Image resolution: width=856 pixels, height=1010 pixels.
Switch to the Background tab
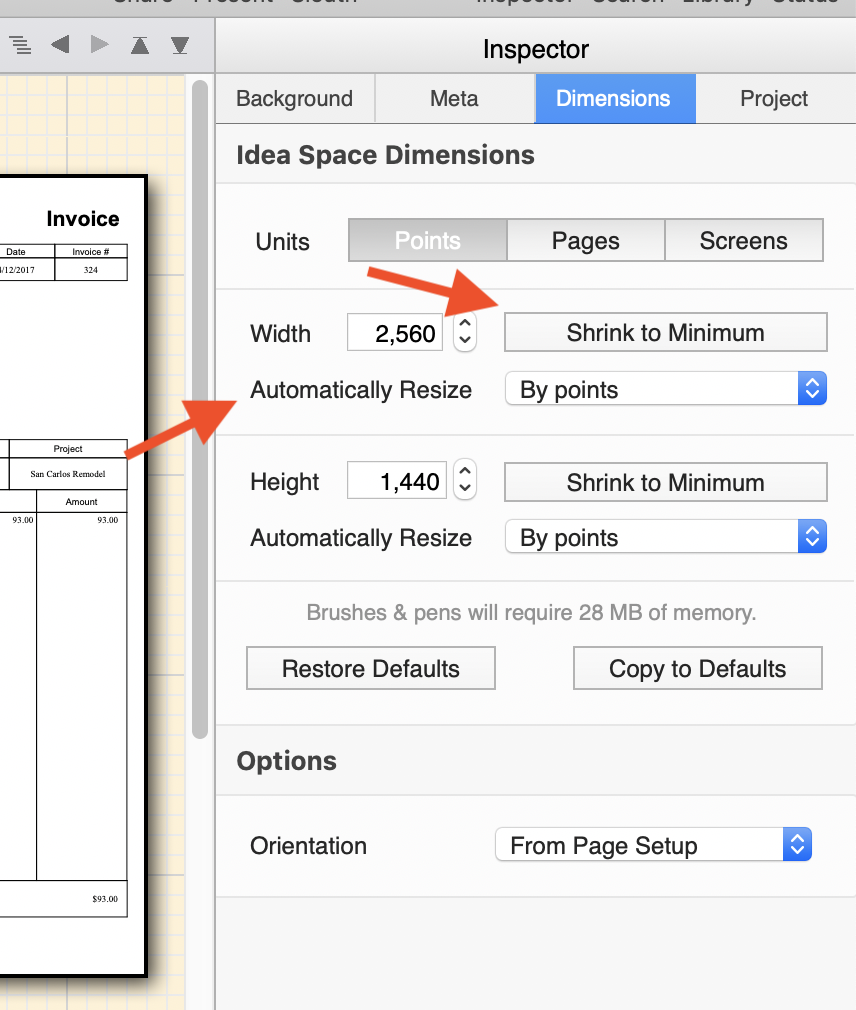pos(294,99)
